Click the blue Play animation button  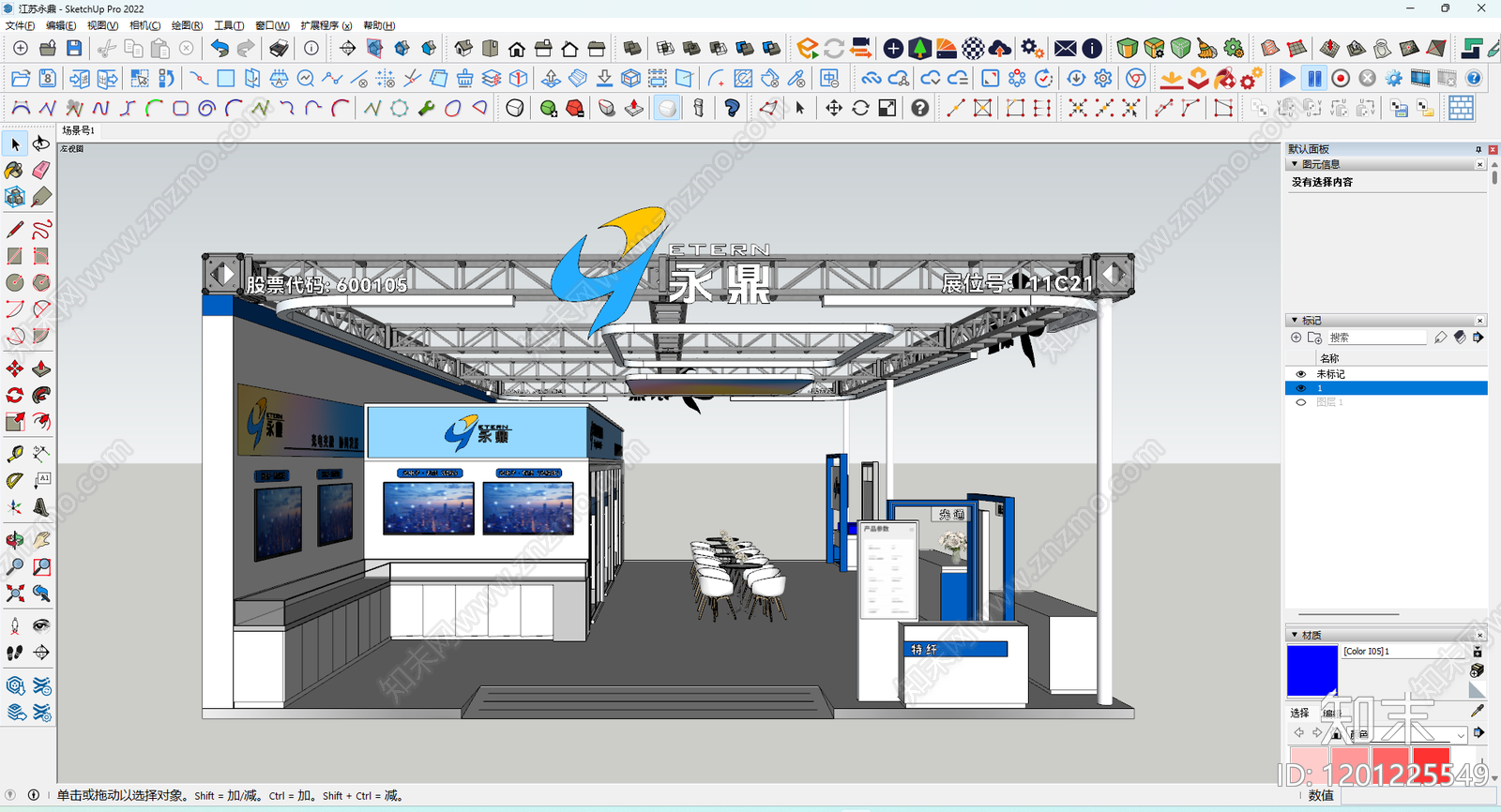click(1287, 79)
